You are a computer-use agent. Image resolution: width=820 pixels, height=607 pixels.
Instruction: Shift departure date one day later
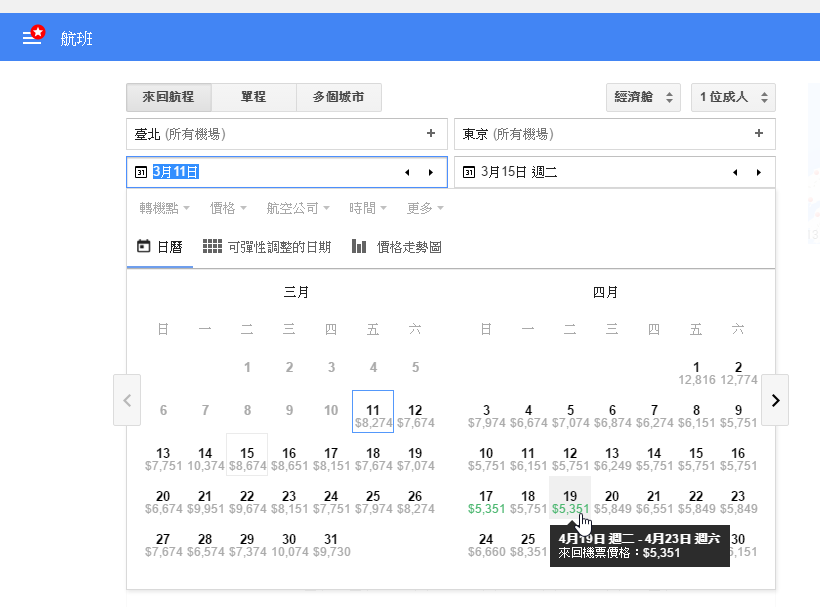431,173
